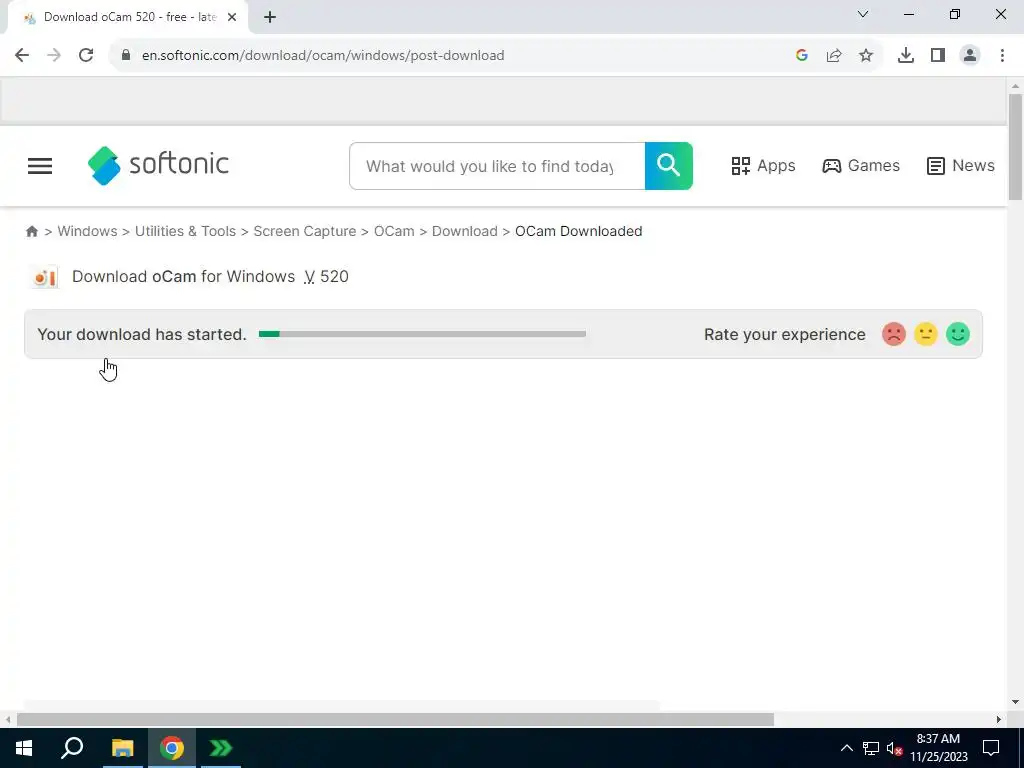The width and height of the screenshot is (1024, 768).
Task: Toggle Chrome side panel
Action: coord(938,56)
